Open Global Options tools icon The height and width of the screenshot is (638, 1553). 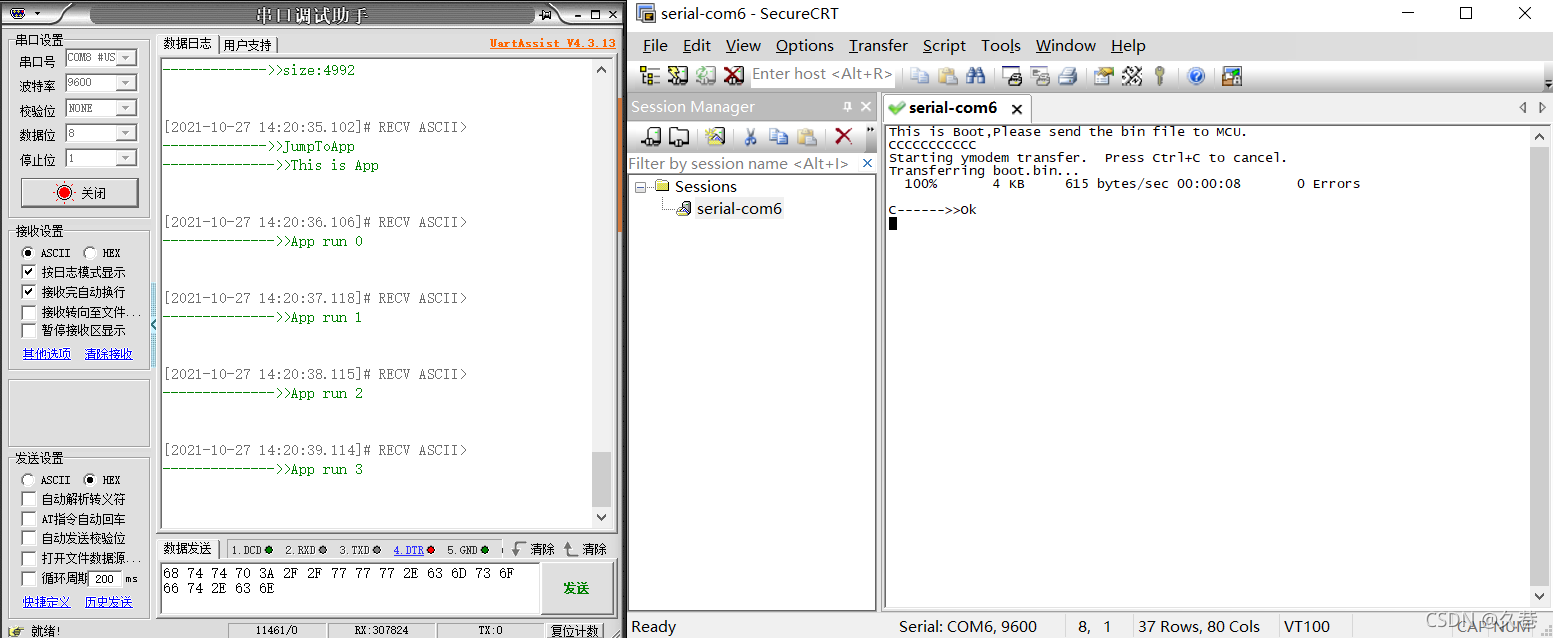coord(1132,75)
